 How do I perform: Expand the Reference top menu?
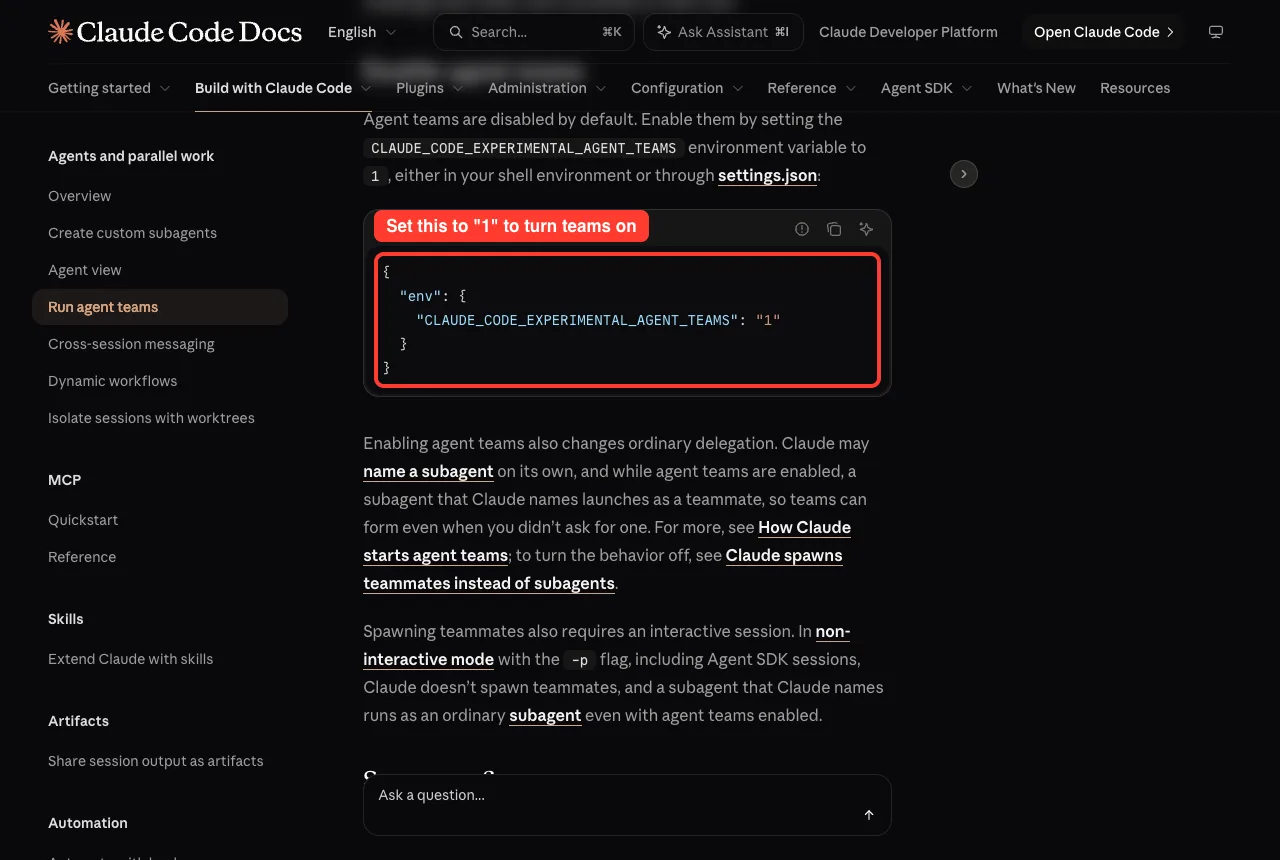[812, 88]
